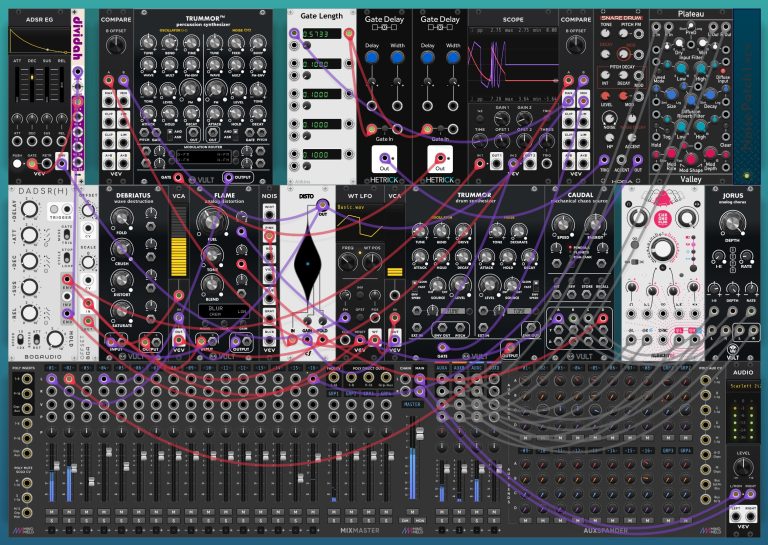The height and width of the screenshot is (545, 768).
Task: Click the CRUSH knob on Debriatus
Action: [122, 249]
